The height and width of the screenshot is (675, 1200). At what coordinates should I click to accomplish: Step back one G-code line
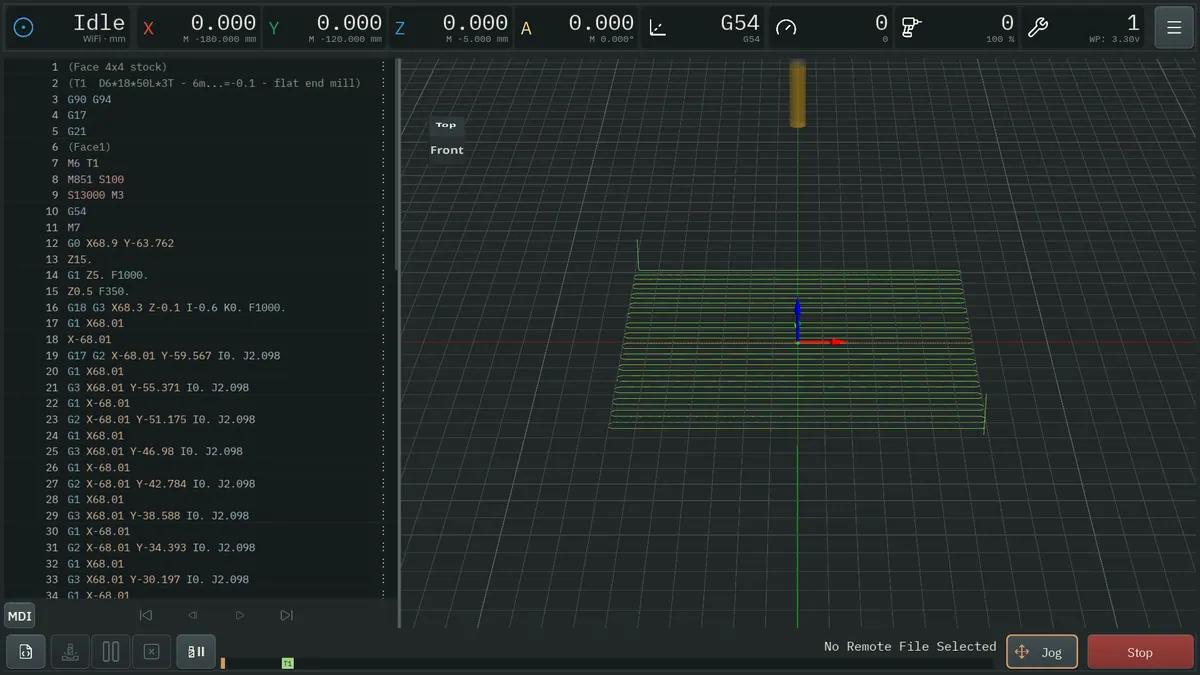point(193,616)
